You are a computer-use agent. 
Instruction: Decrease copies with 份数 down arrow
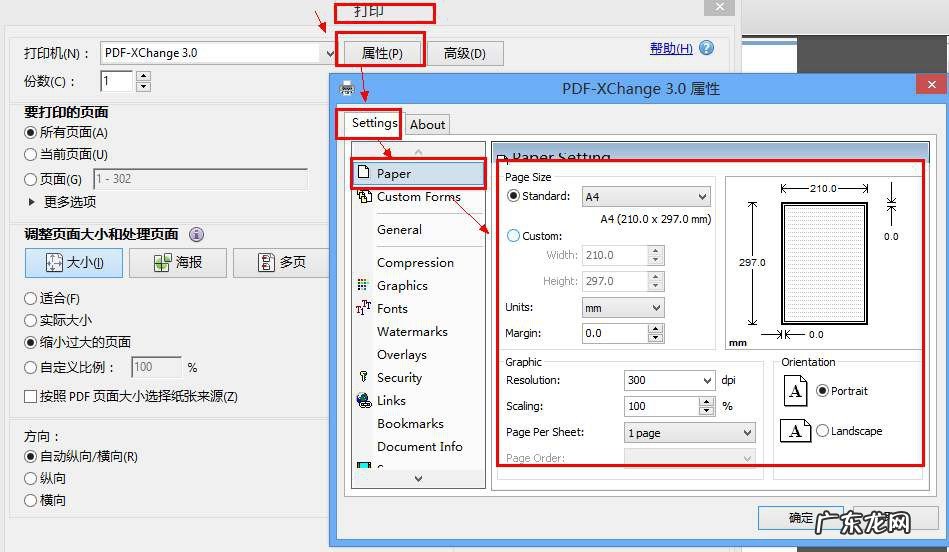point(143,86)
